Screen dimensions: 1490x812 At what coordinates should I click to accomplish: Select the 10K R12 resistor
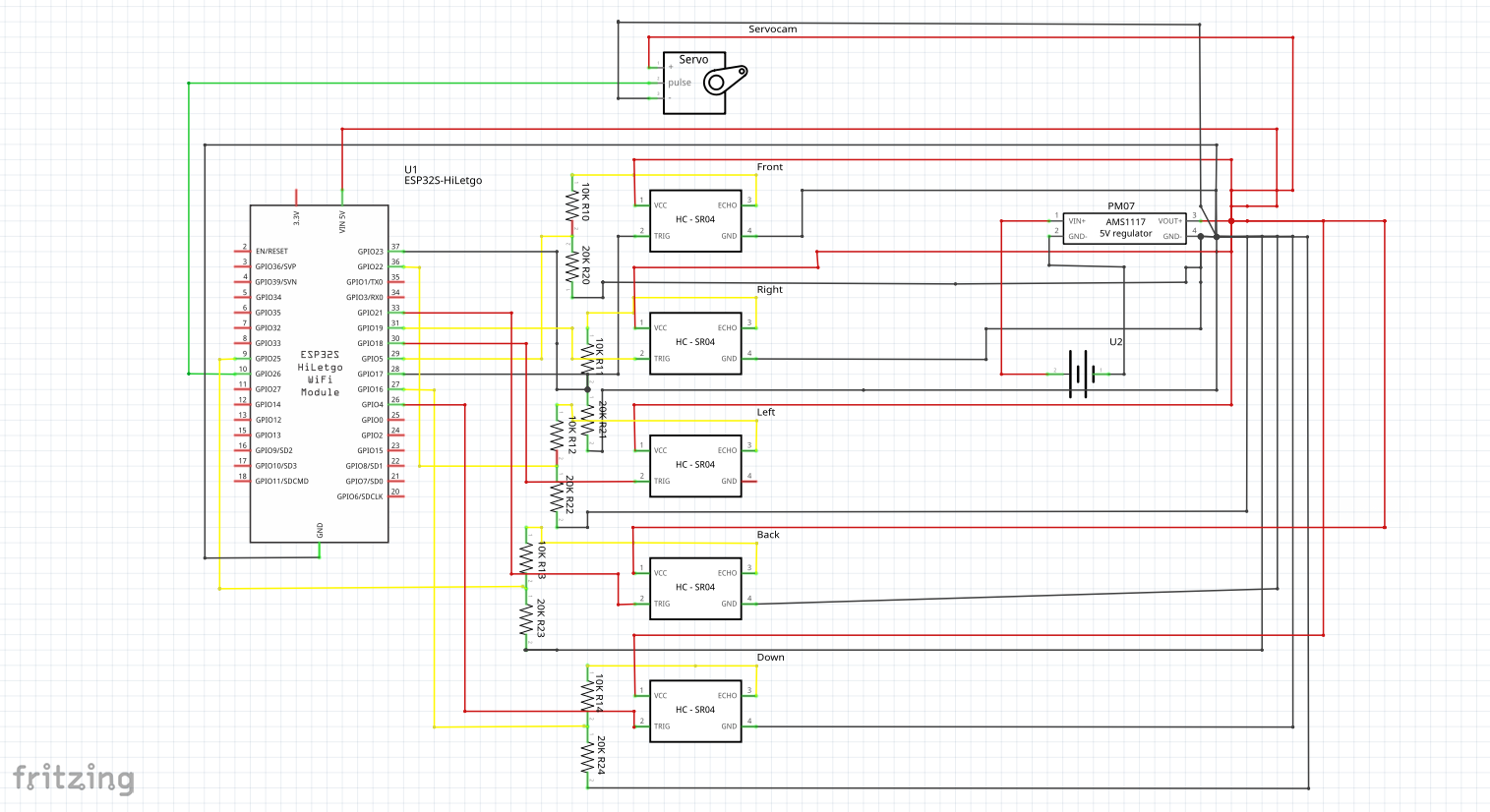click(x=558, y=435)
